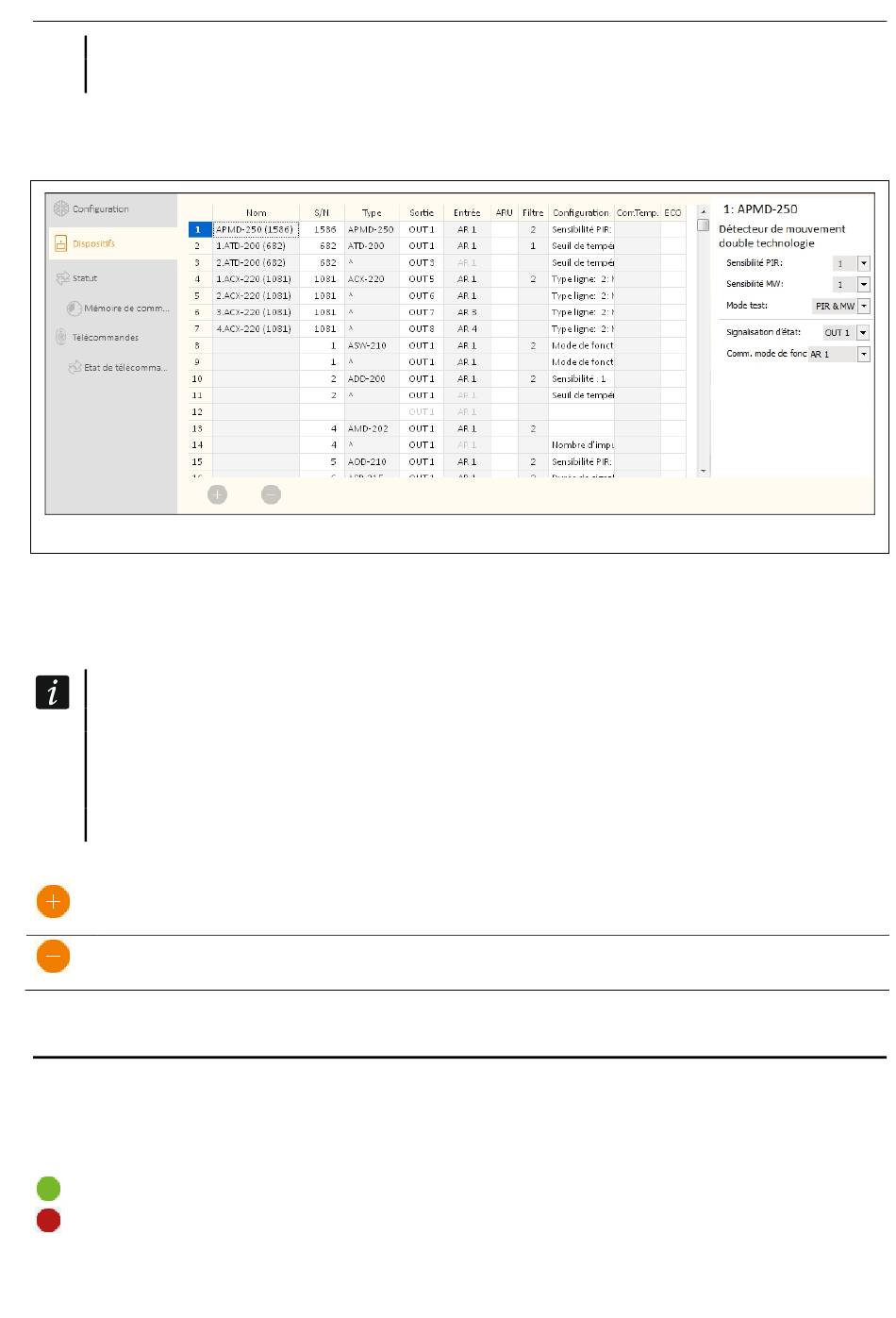This screenshot has height=1318, width=896.
Task: Click the serial number cell 1586
Action: tap(322, 229)
